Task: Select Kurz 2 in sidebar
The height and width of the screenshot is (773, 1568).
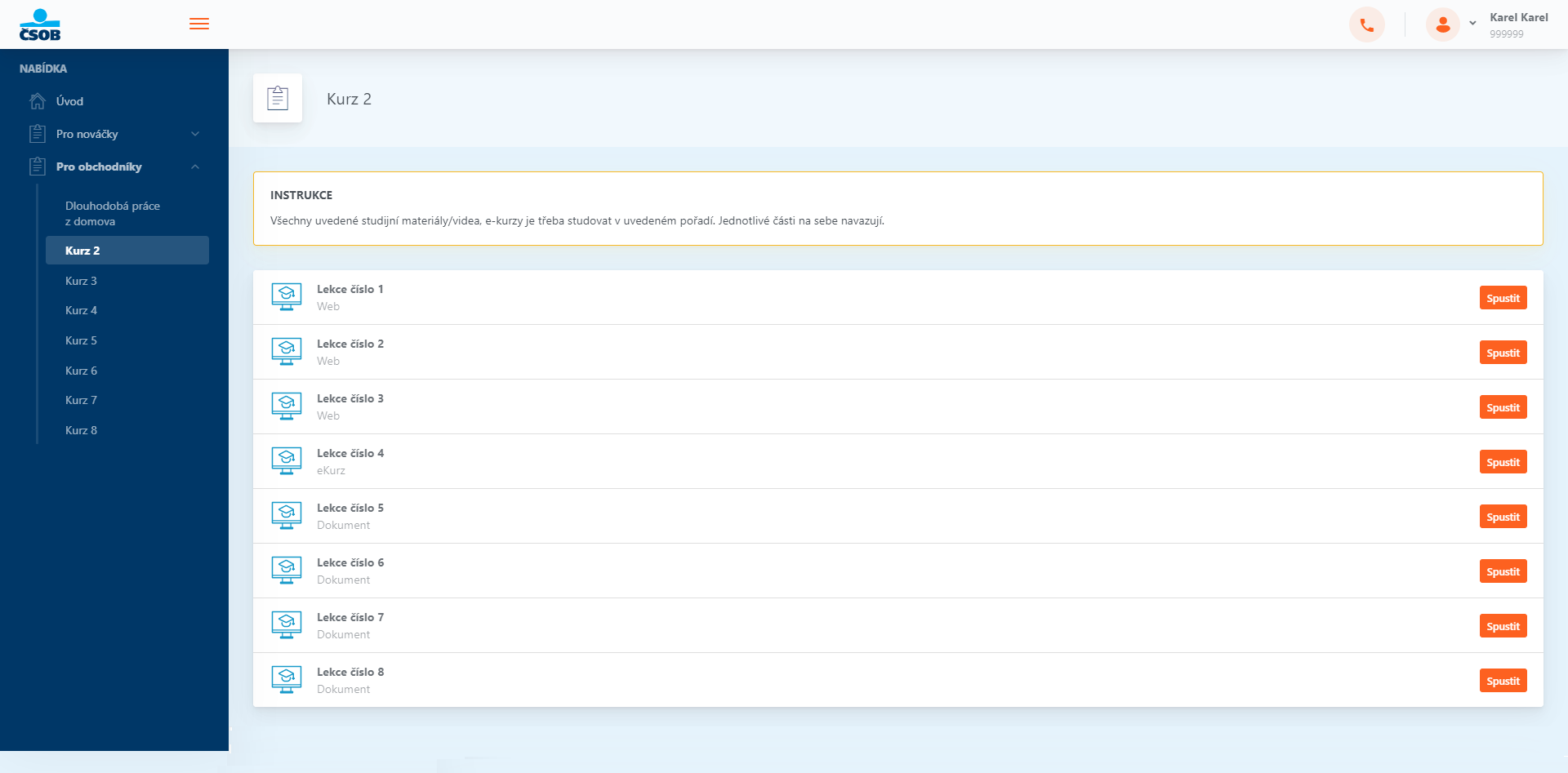Action: (127, 251)
